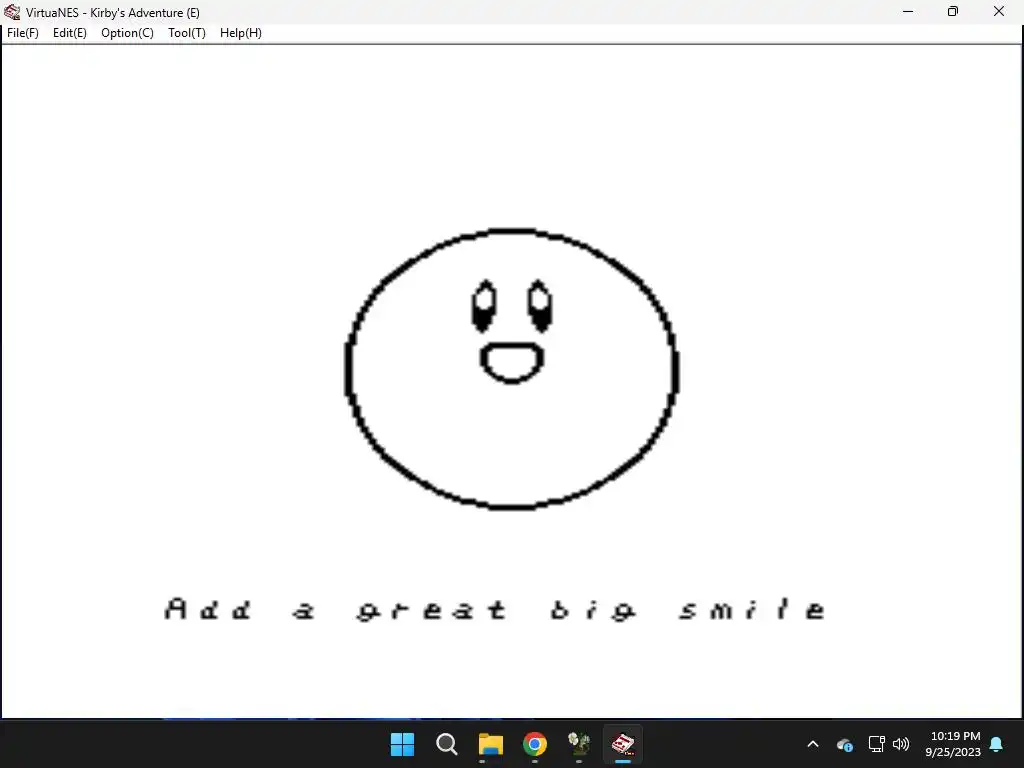This screenshot has height=768, width=1024.
Task: Open the notification bell icon
Action: click(x=997, y=744)
